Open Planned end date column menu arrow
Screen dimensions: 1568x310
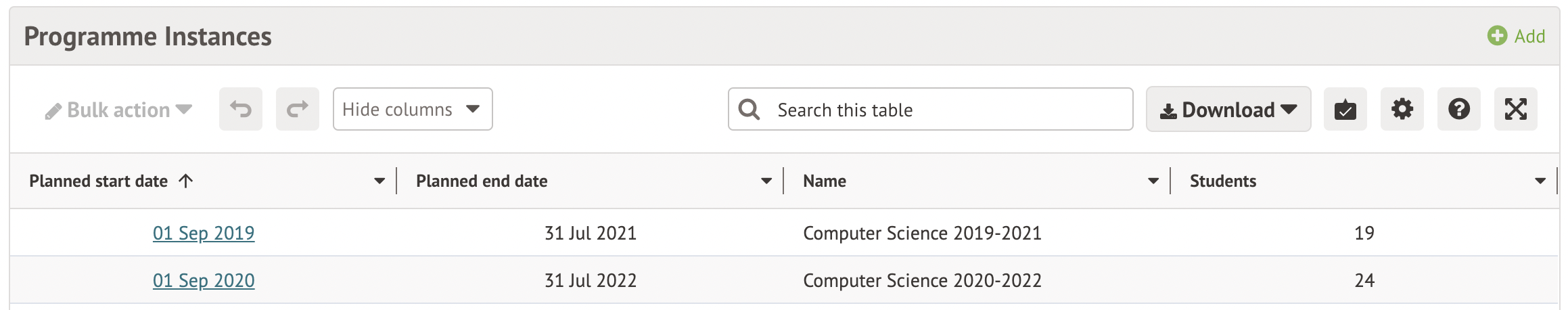click(766, 181)
